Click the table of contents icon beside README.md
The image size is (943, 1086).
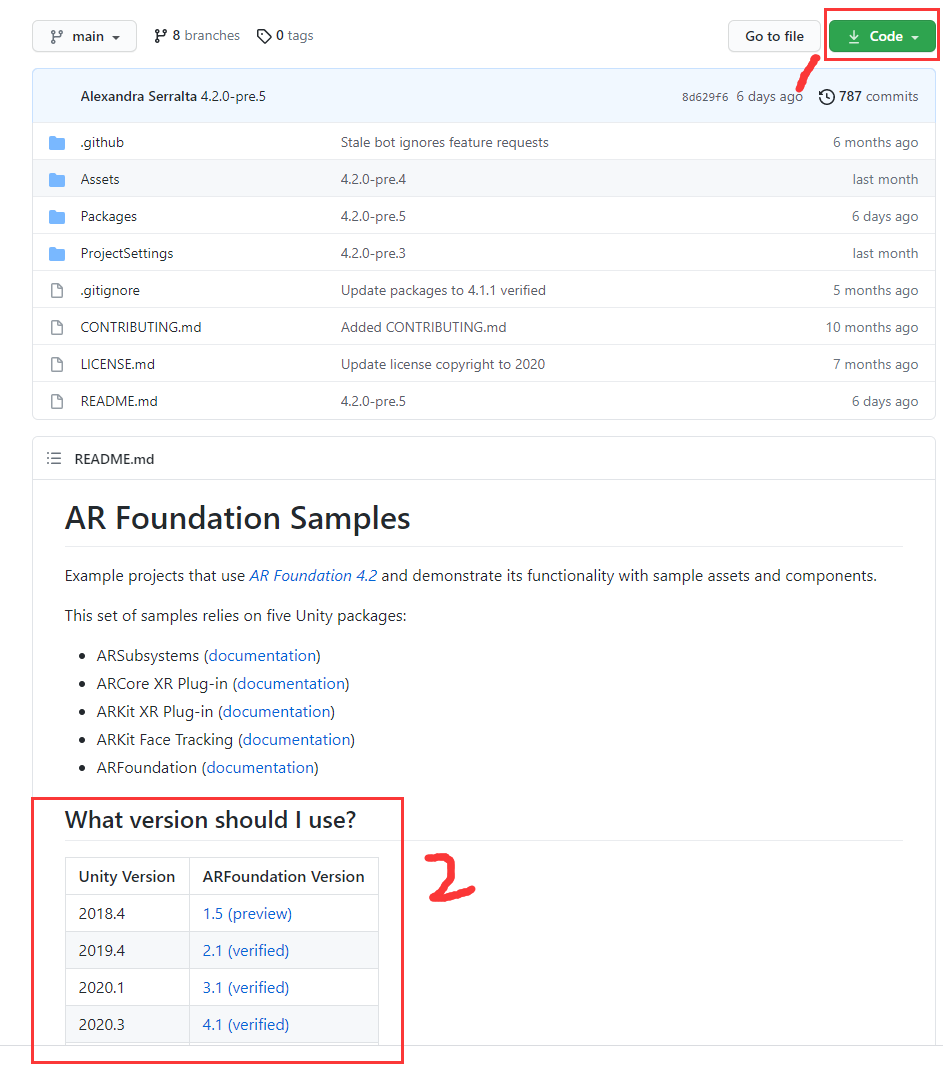pos(54,458)
